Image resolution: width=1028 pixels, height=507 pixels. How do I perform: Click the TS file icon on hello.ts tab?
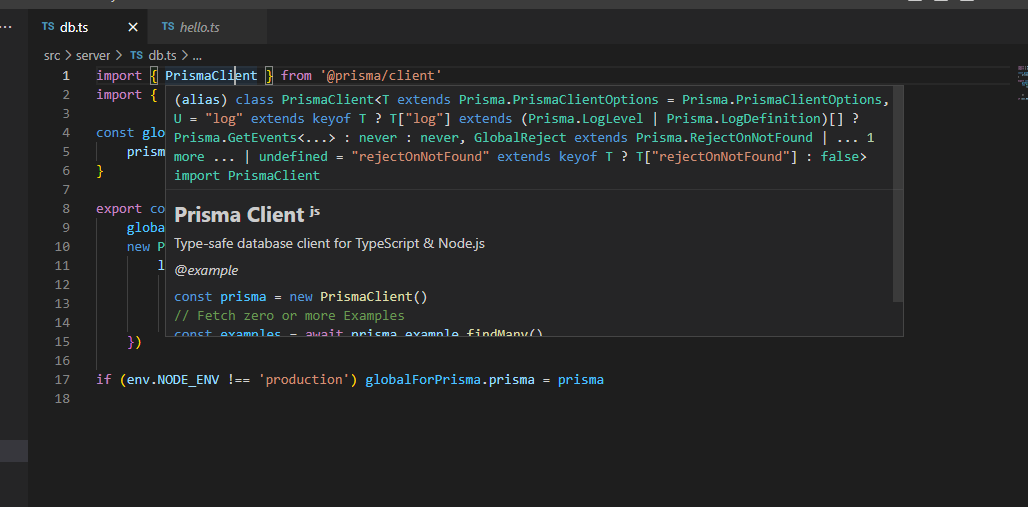[167, 27]
